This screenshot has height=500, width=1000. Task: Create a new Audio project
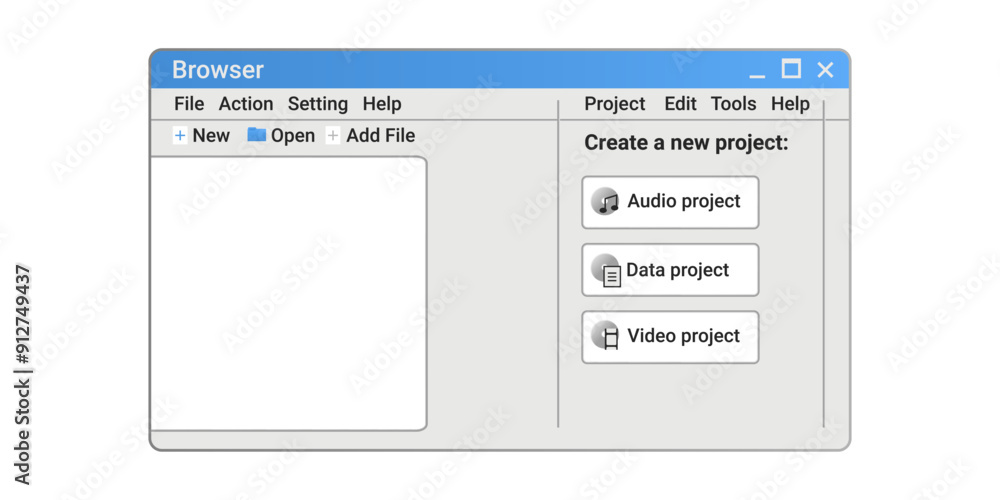coord(670,202)
